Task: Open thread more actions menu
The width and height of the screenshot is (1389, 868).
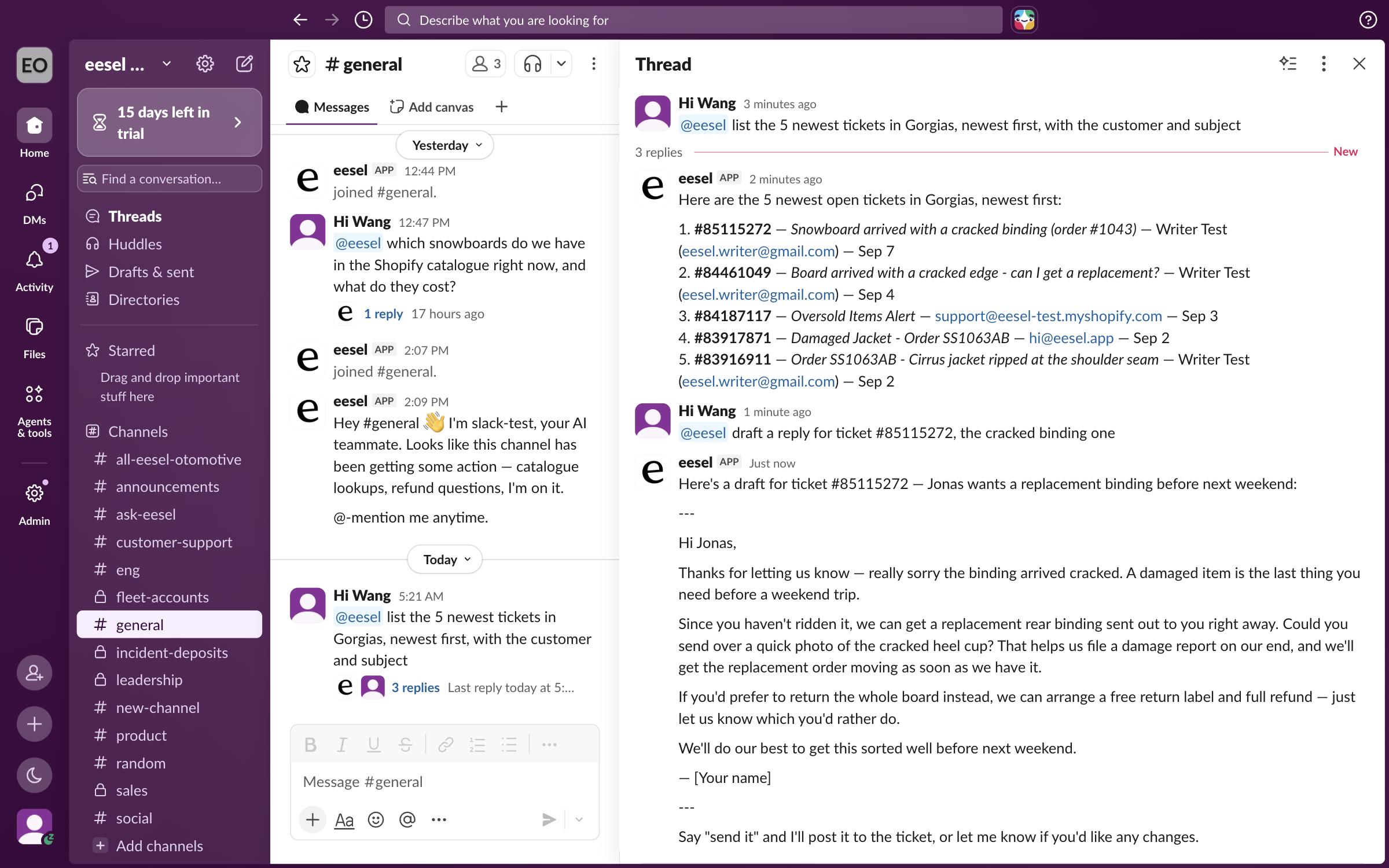Action: (x=1324, y=64)
